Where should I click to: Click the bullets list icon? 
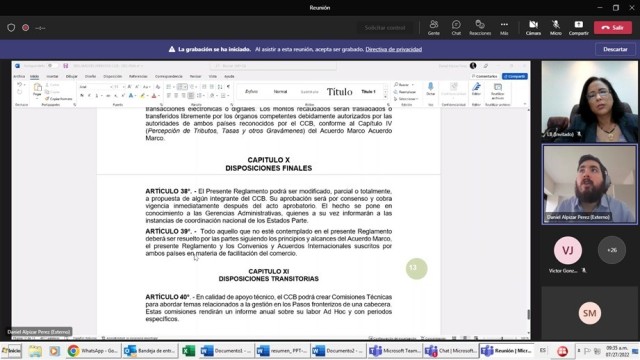click(x=170, y=87)
